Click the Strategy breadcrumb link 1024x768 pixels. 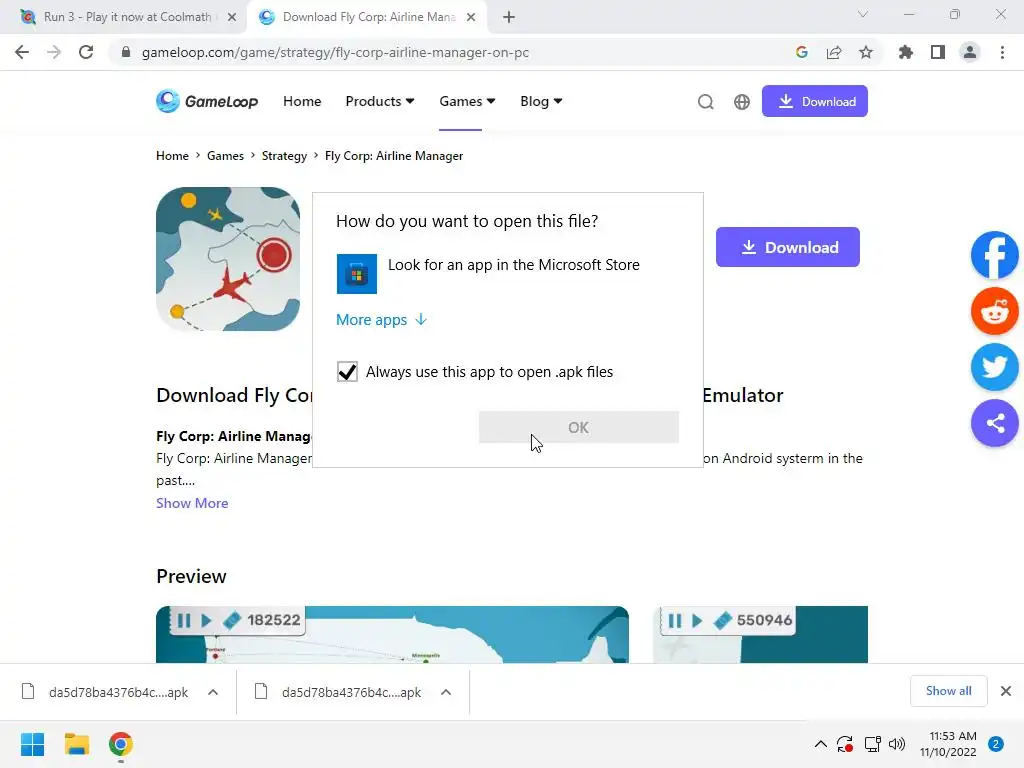click(284, 155)
